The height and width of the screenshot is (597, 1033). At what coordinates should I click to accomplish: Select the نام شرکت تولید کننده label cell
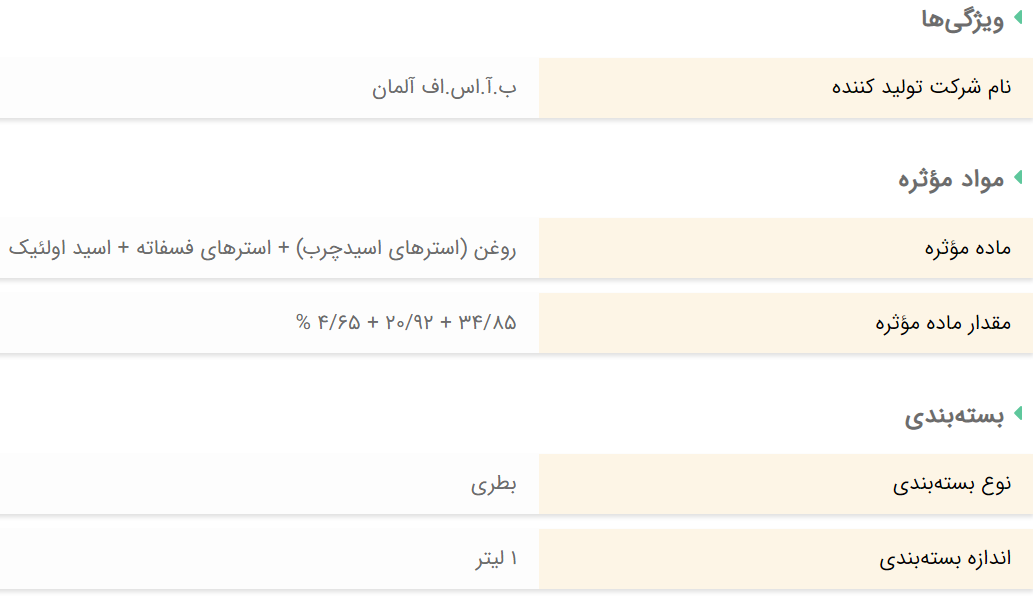pos(921,87)
